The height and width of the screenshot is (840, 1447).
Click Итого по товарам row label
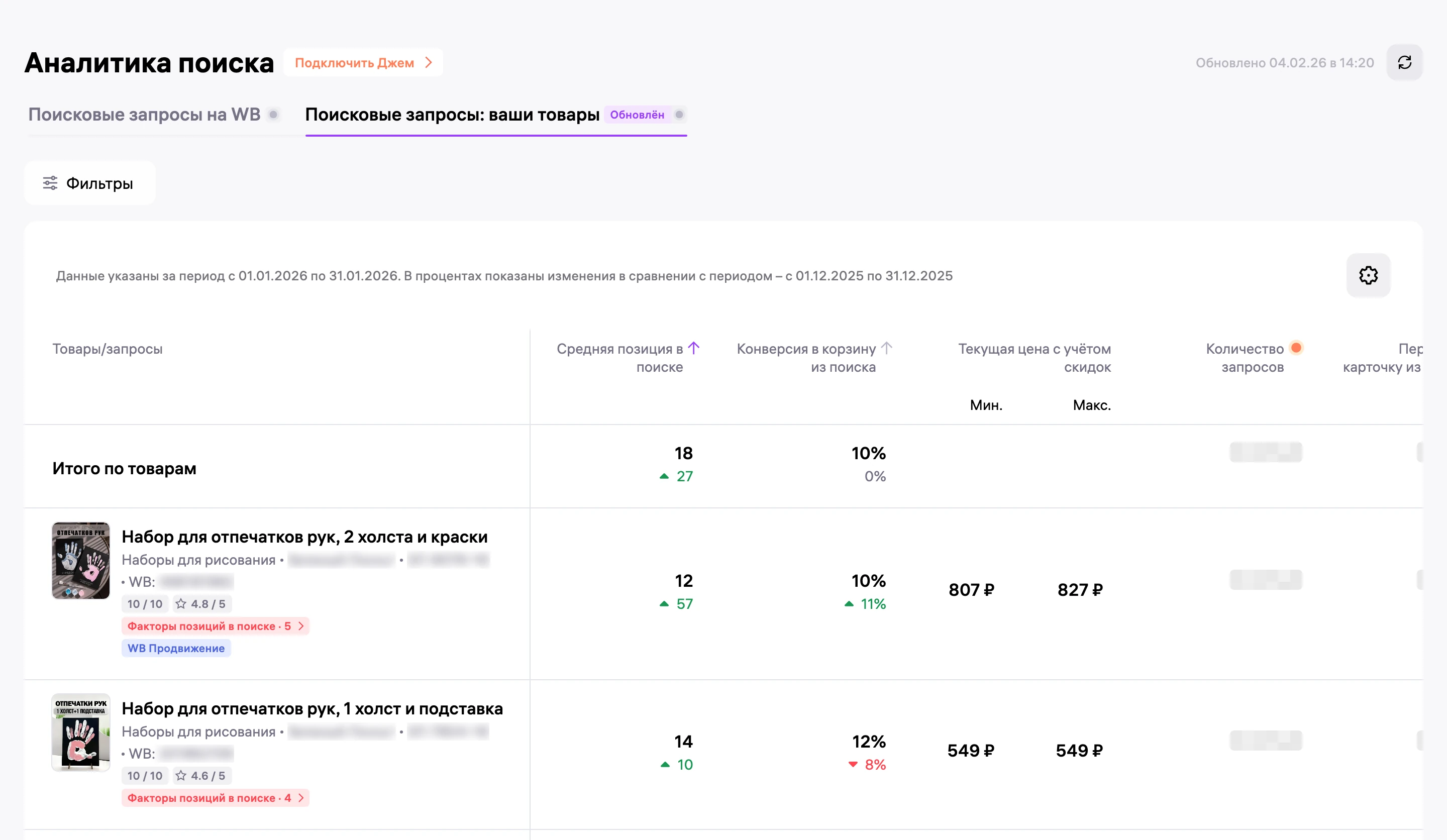124,469
